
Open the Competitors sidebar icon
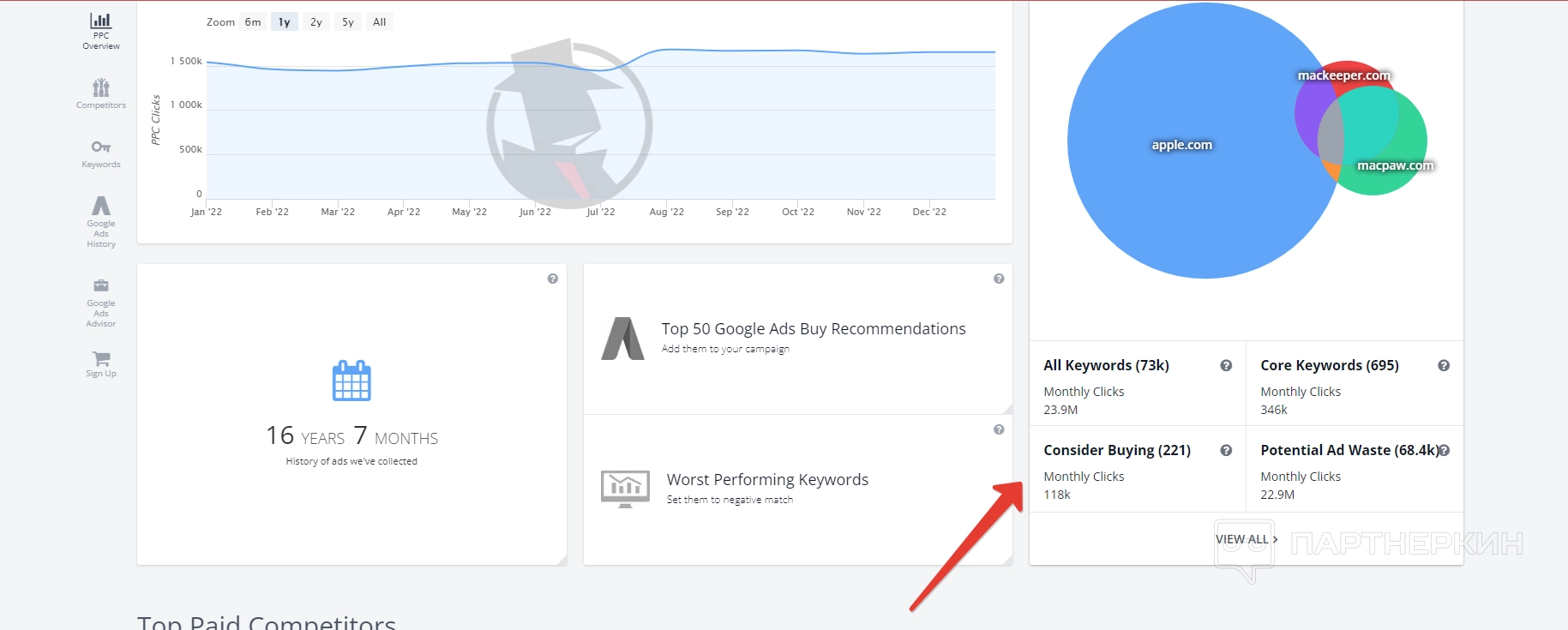tap(101, 87)
